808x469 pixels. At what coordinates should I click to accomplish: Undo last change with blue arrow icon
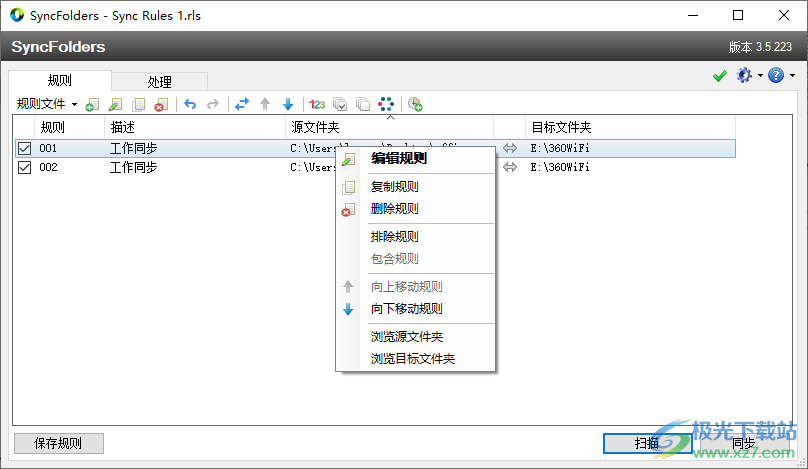pos(190,104)
